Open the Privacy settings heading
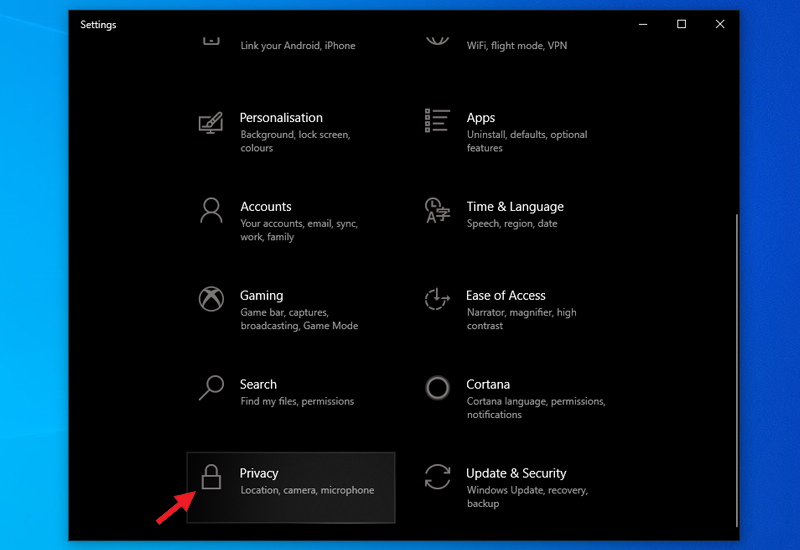The image size is (800, 550). pos(259,473)
